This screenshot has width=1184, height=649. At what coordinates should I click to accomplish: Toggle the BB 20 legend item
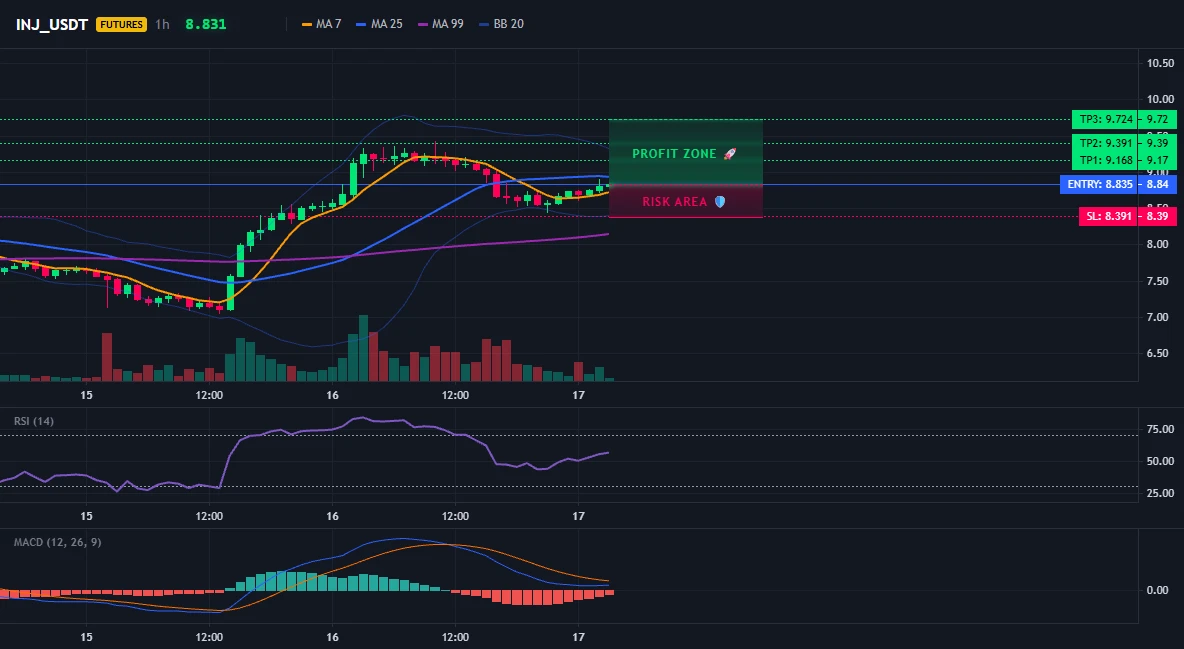[501, 24]
